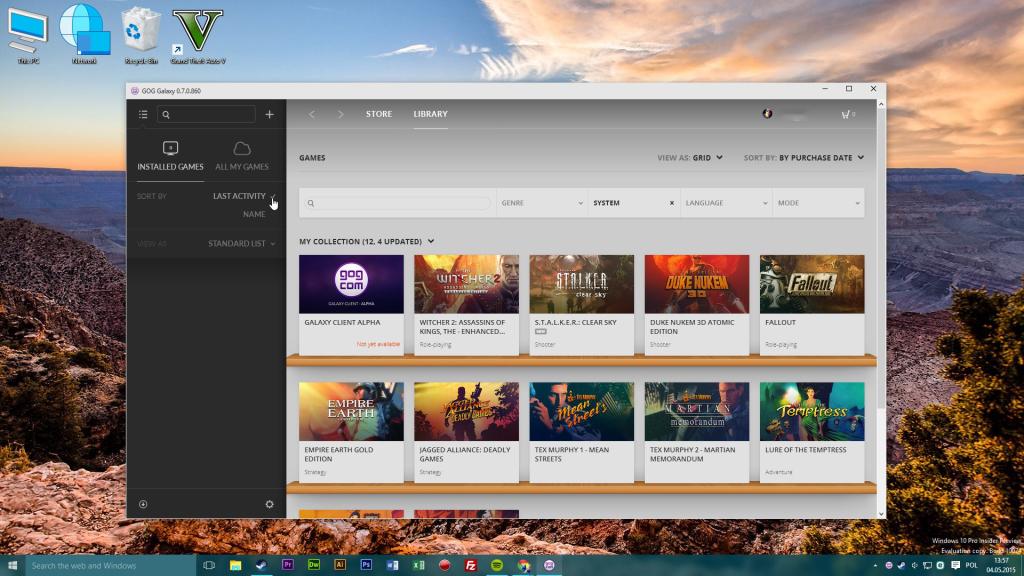Launch Spotify from the taskbar
Image resolution: width=1024 pixels, height=576 pixels.
[497, 565]
